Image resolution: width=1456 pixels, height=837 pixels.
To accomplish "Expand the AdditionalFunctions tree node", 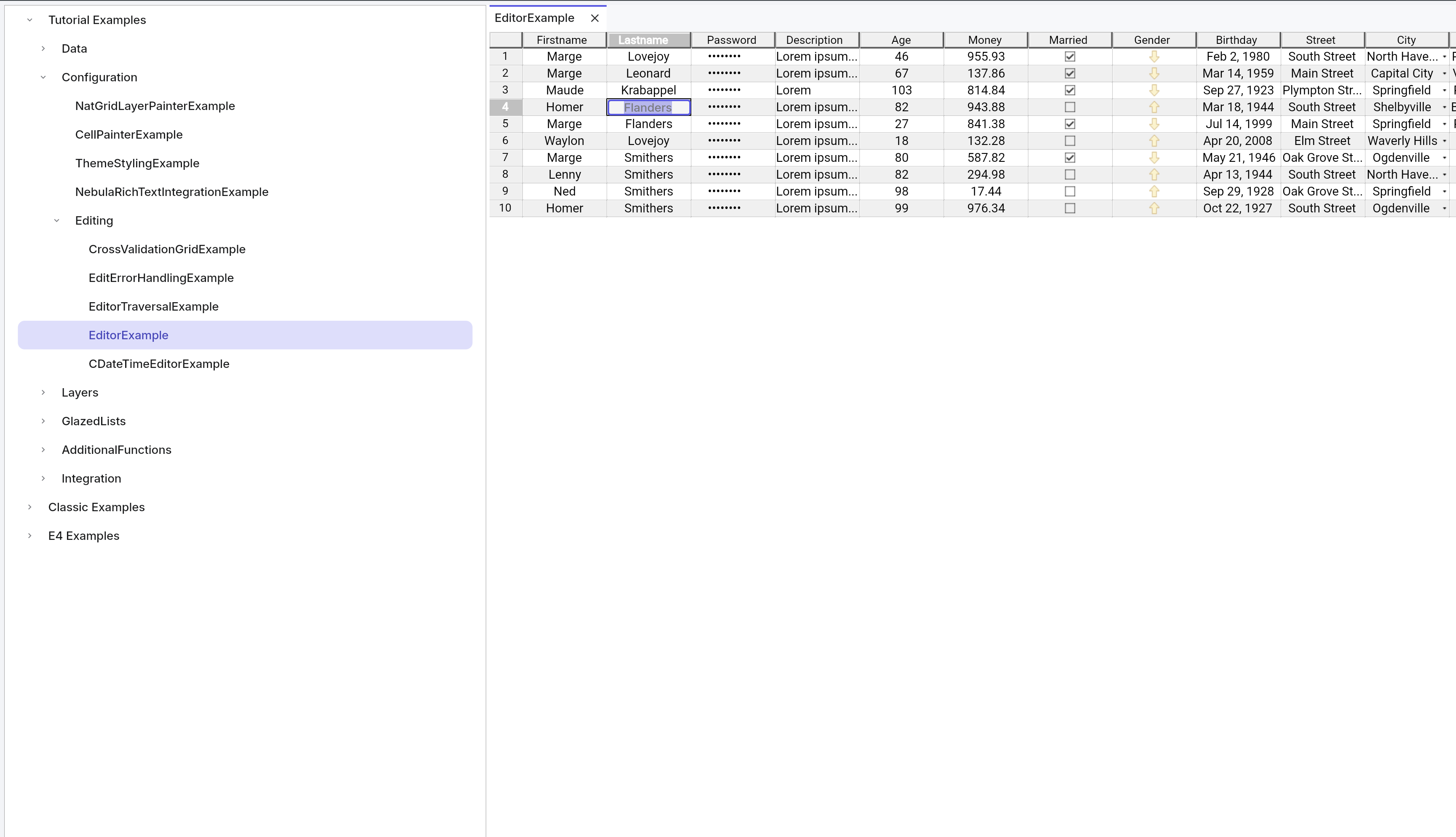I will click(x=43, y=450).
